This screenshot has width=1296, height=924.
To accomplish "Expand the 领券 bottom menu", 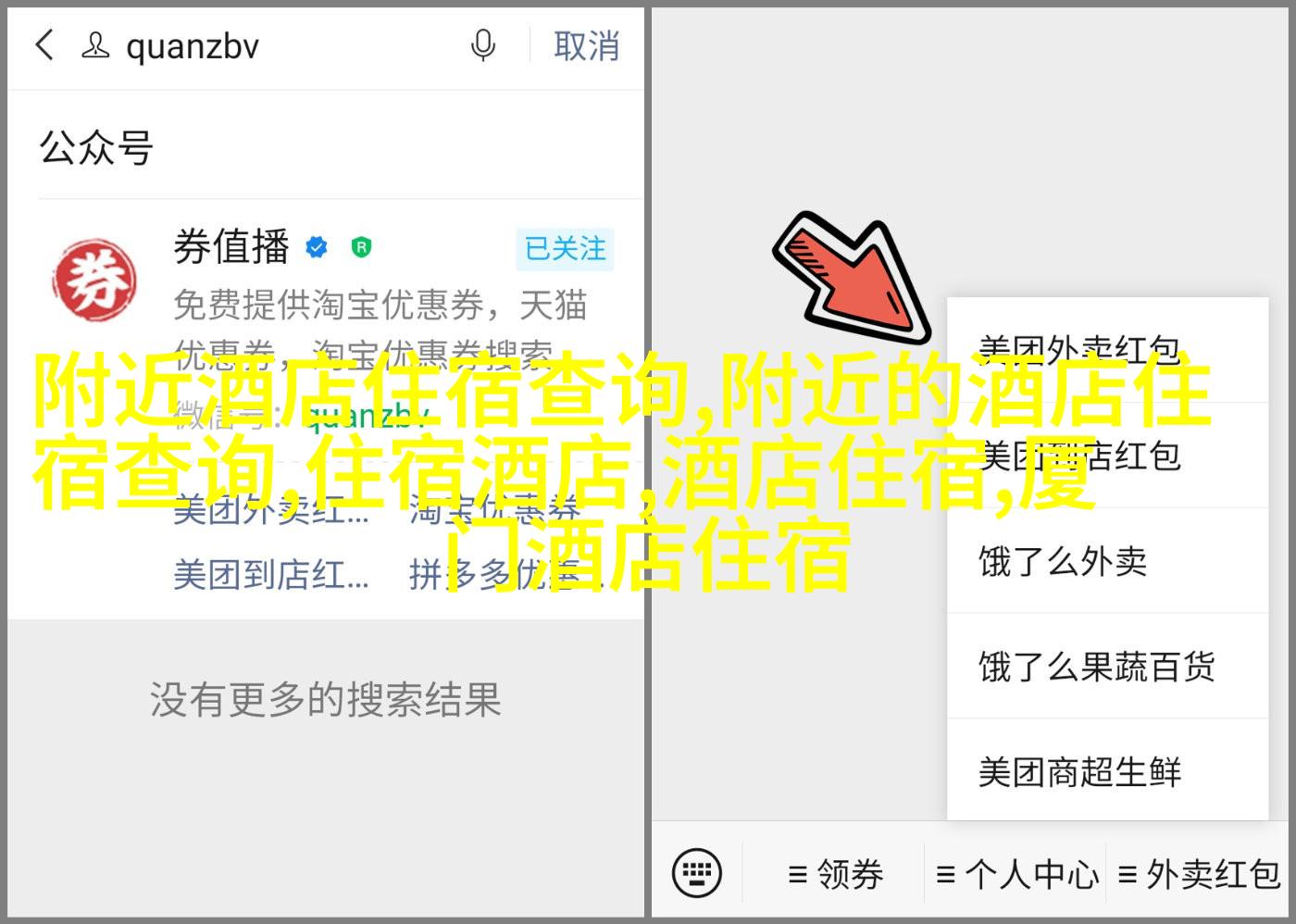I will tap(835, 873).
